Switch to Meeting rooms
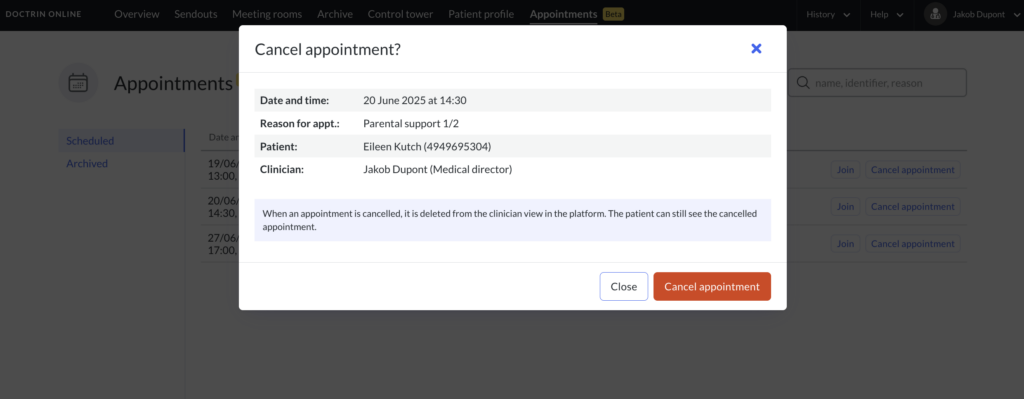 pos(267,14)
